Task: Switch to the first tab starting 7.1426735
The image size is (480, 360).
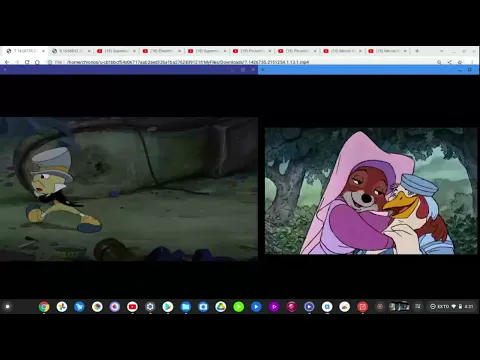Action: 24,51
